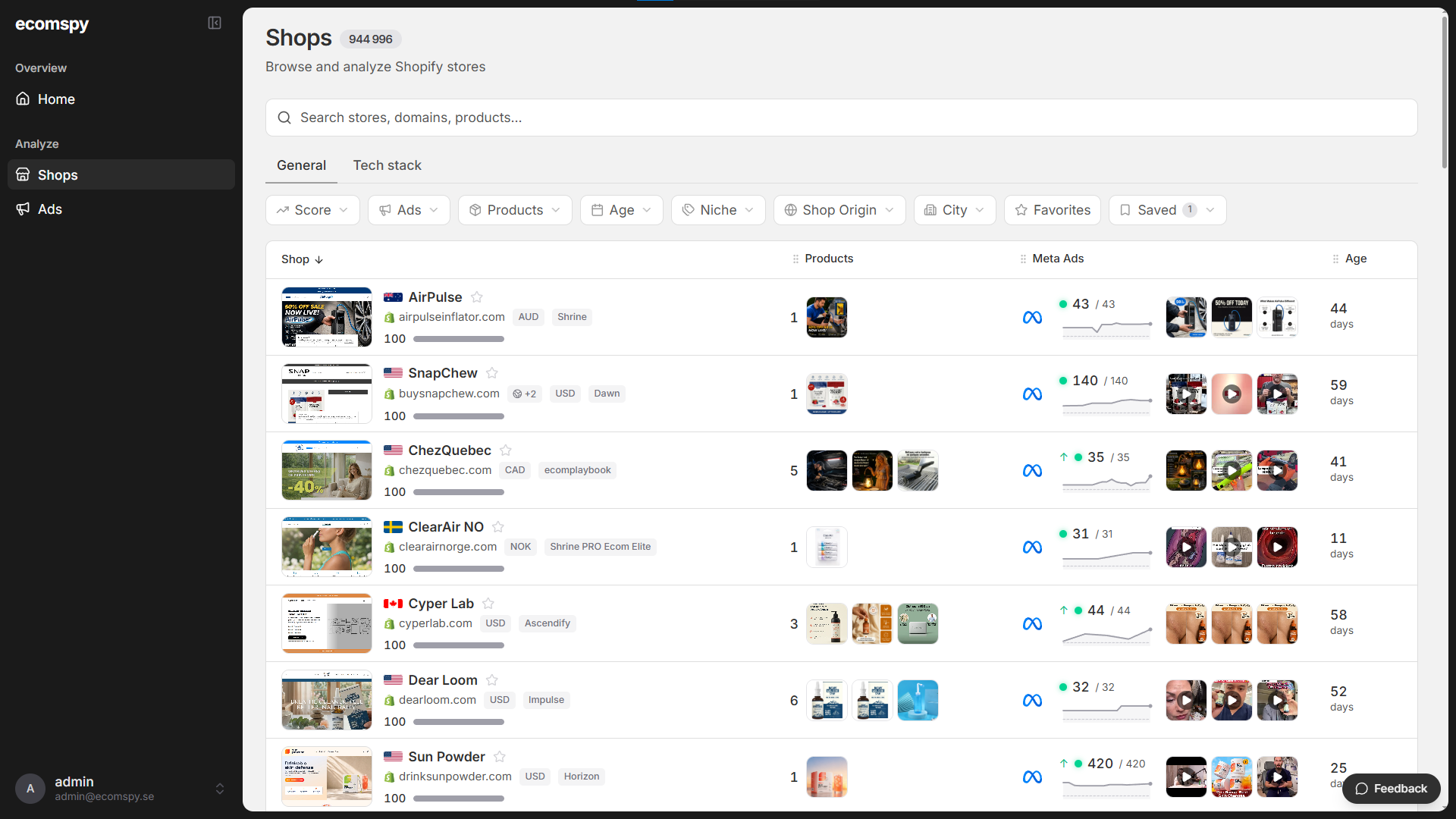Favorite AirPulse with the star icon

477,297
